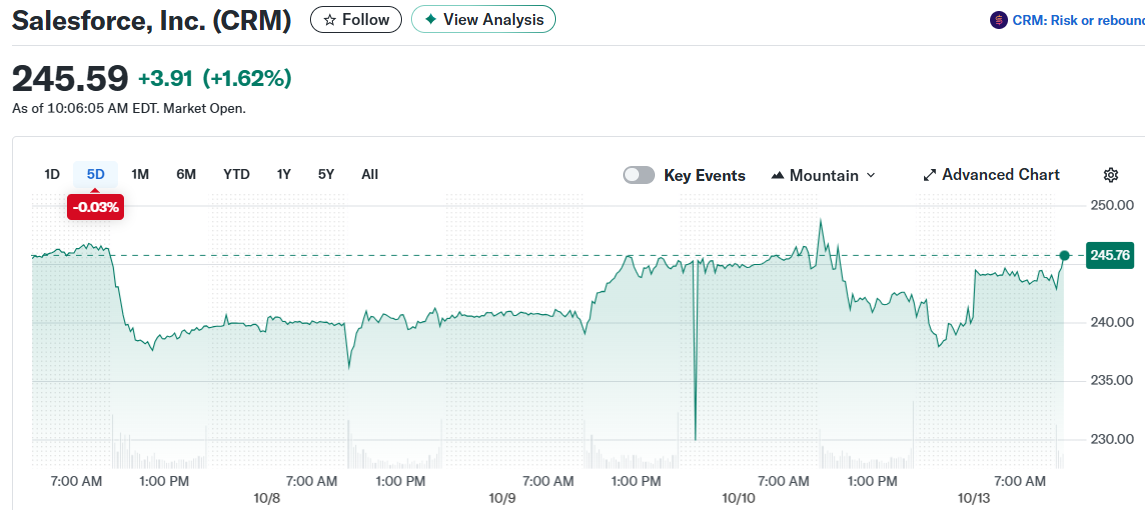Screen dimensions: 1145x510
Task: Click the star icon in Follow button
Action: coord(329,20)
